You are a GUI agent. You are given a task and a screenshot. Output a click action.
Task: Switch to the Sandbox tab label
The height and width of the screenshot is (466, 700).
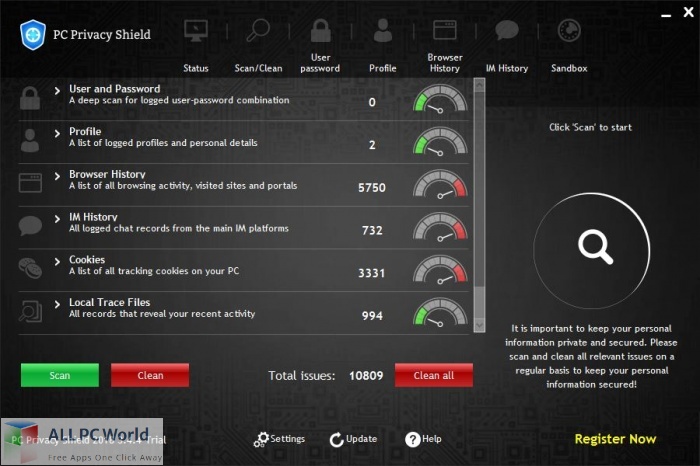point(569,68)
